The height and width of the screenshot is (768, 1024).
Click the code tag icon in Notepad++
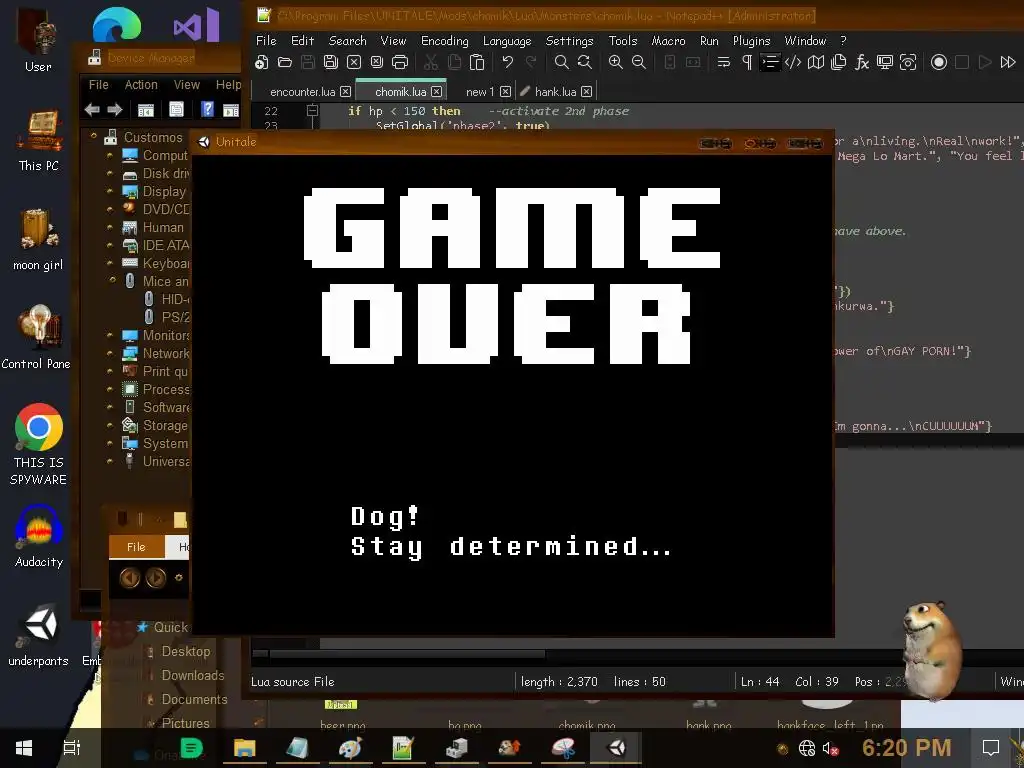click(x=793, y=62)
